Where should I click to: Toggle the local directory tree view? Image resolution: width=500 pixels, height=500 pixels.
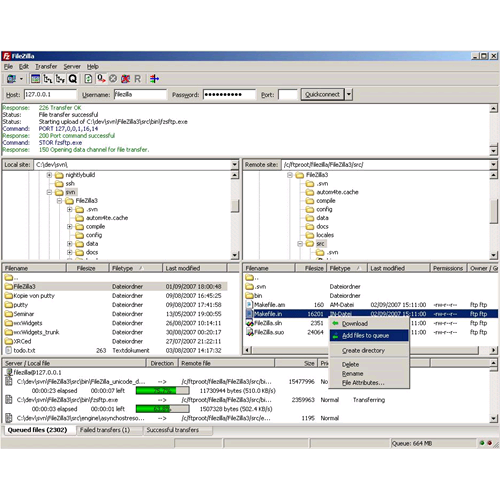coord(48,79)
